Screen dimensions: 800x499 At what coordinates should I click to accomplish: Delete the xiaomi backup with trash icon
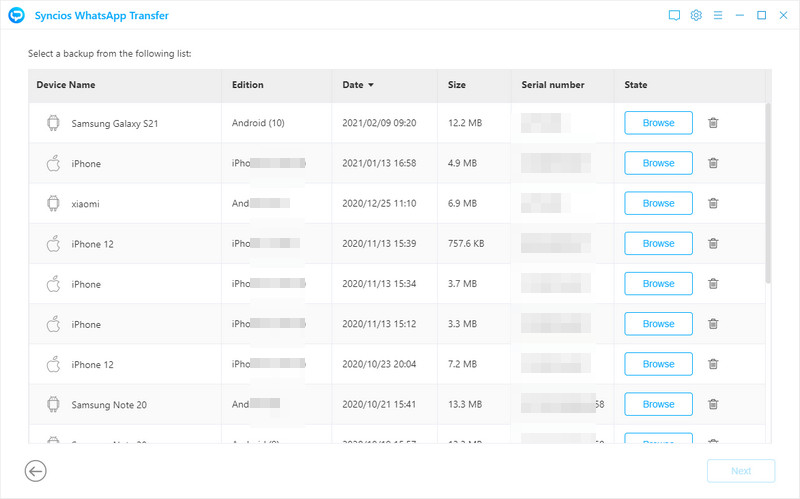tap(713, 203)
